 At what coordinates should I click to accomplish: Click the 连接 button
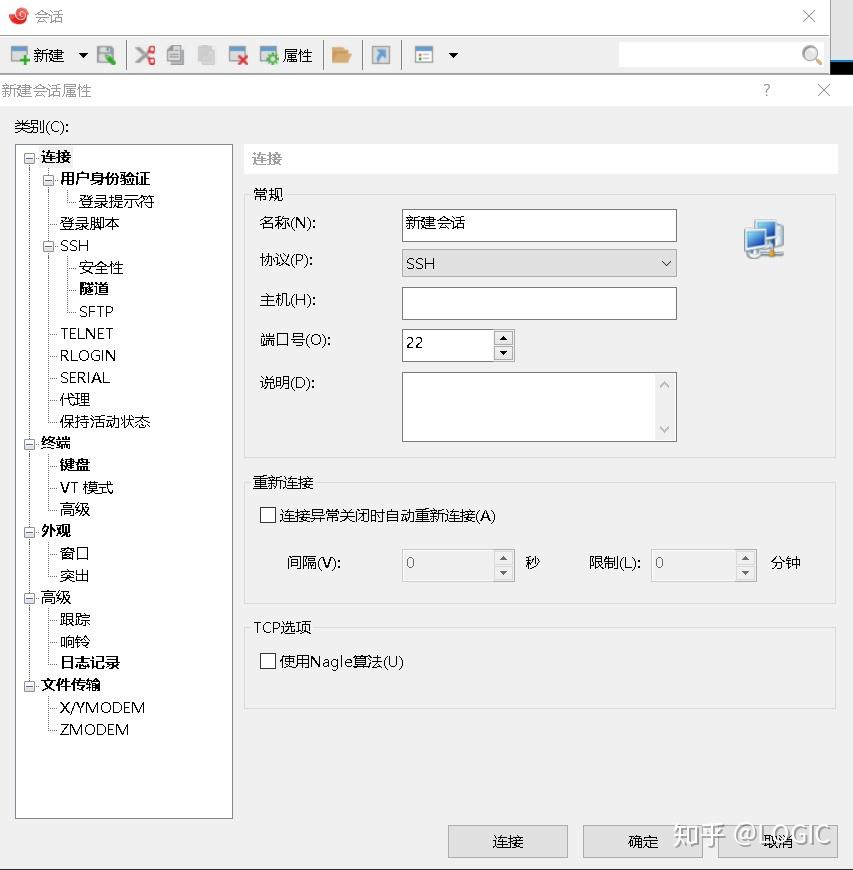(507, 841)
